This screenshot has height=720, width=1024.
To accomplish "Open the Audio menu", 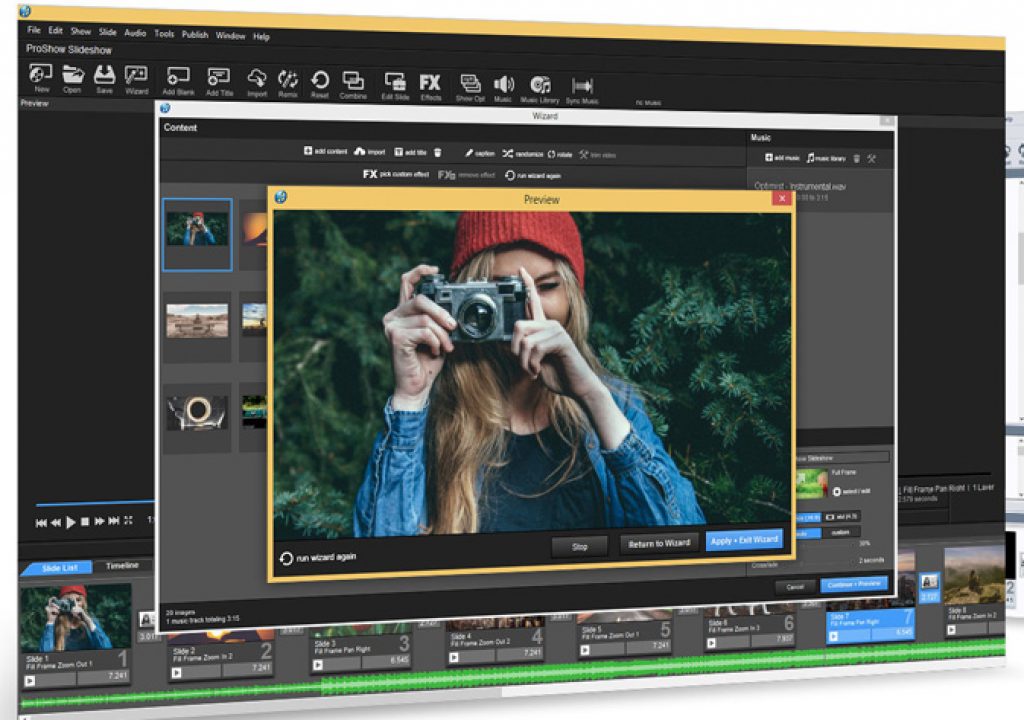I will coord(135,33).
